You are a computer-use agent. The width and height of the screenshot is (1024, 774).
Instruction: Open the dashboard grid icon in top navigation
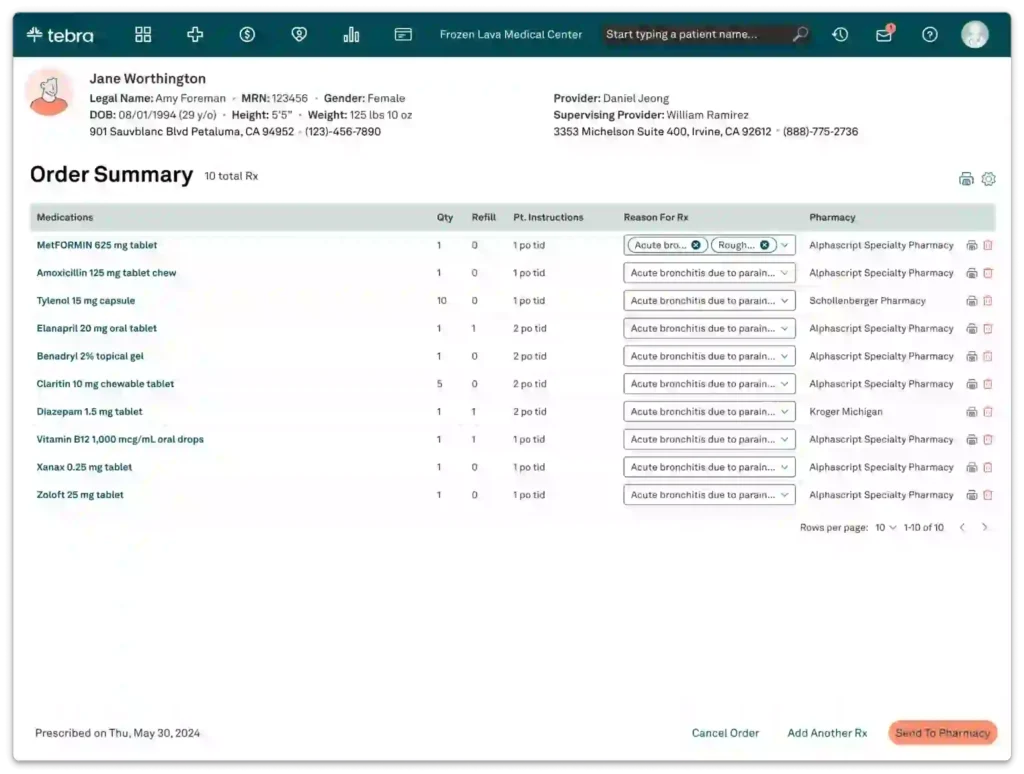coord(143,34)
